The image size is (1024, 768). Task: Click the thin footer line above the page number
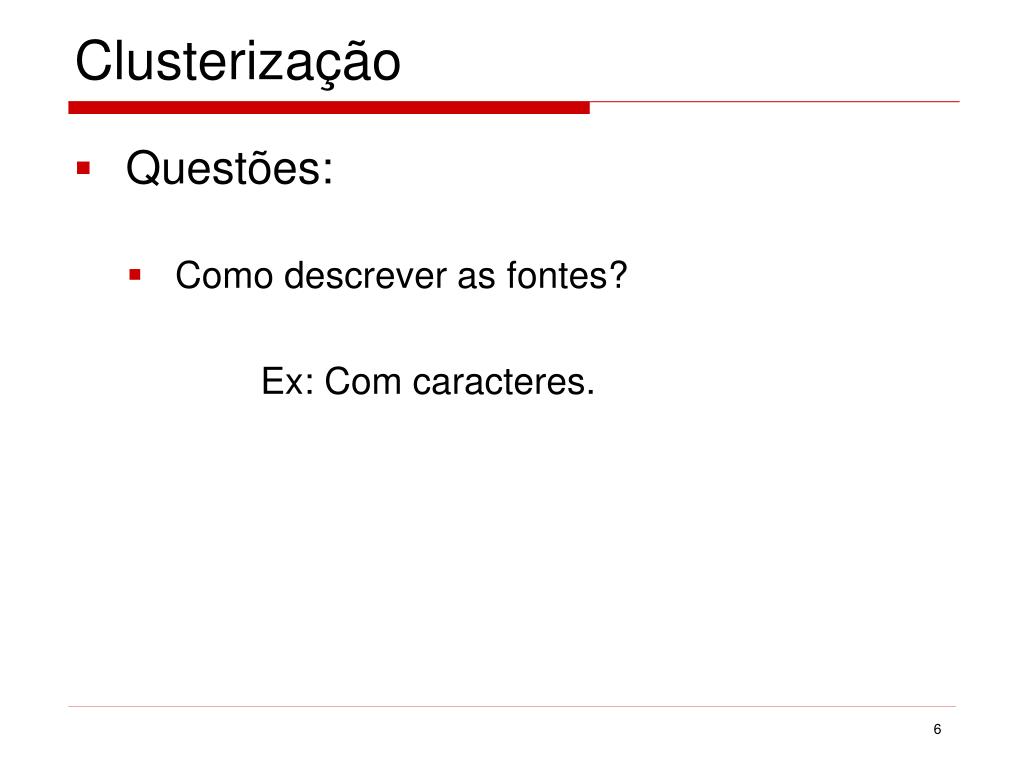click(511, 706)
